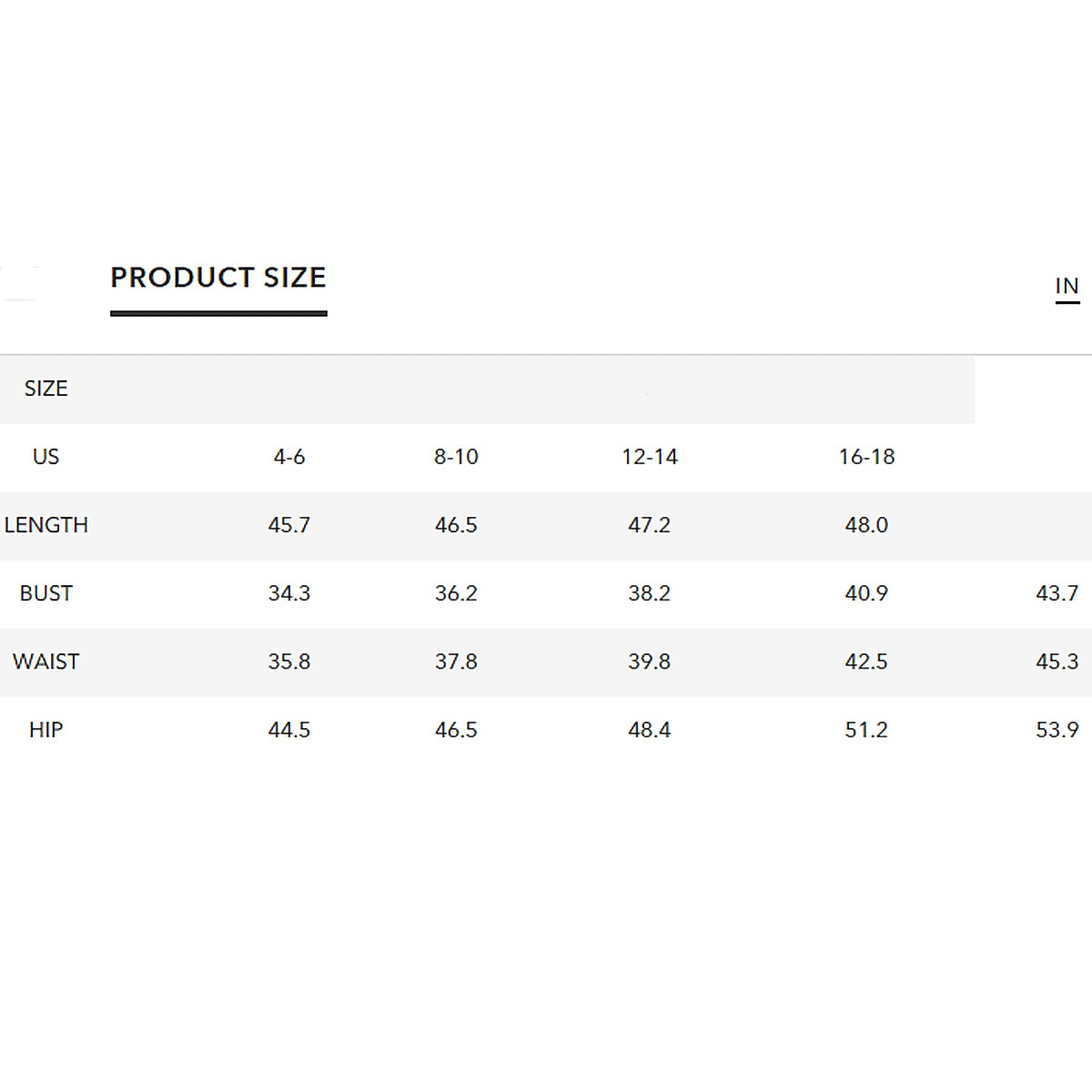Image resolution: width=1092 pixels, height=1092 pixels.
Task: Click the 45.3 waist value
Action: point(1057,662)
